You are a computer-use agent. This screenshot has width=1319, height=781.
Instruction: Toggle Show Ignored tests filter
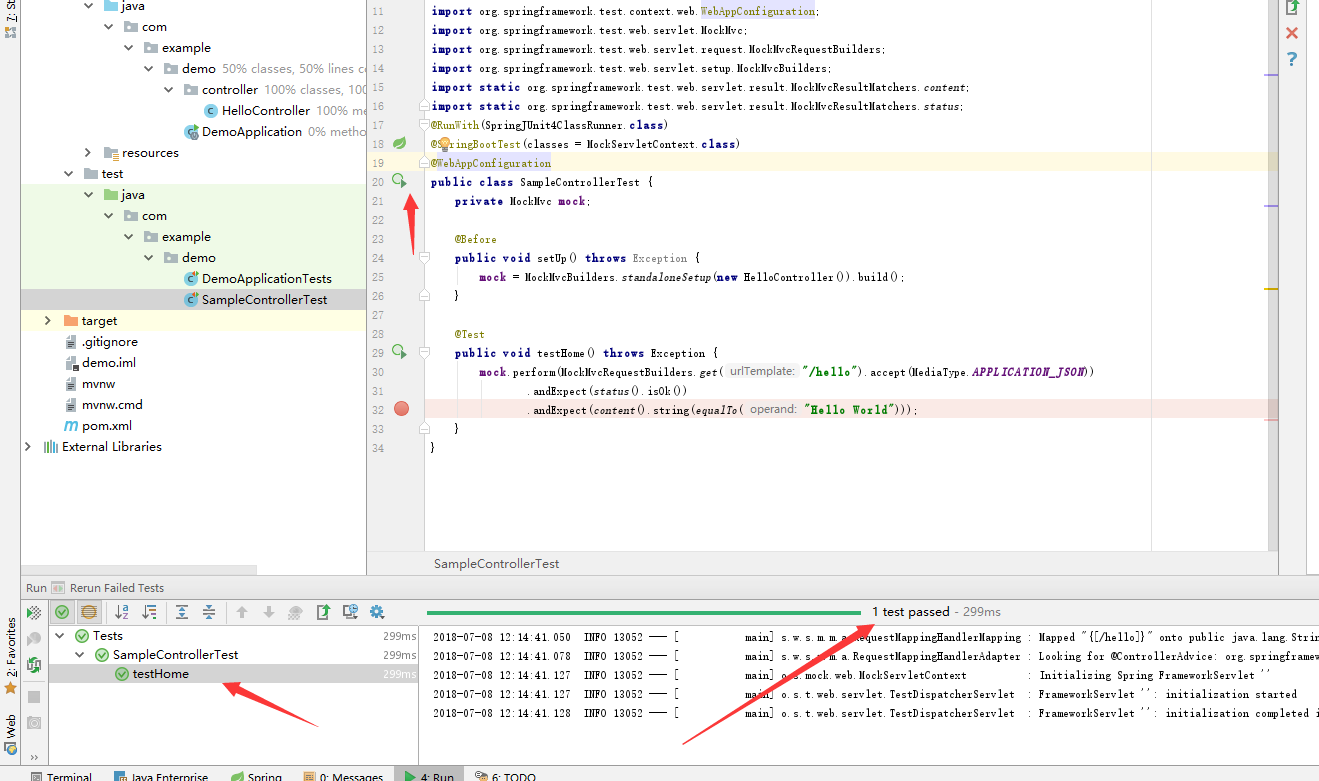tap(89, 612)
